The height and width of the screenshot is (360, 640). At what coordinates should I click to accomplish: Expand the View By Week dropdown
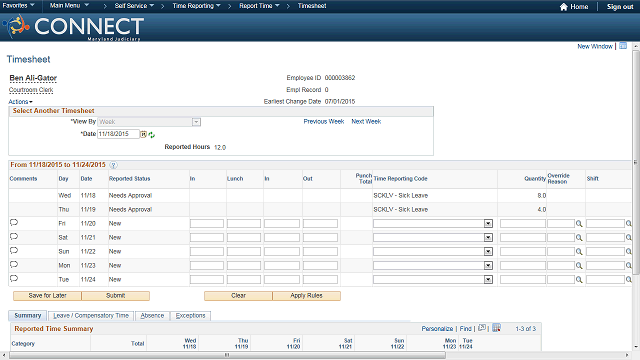click(196, 122)
